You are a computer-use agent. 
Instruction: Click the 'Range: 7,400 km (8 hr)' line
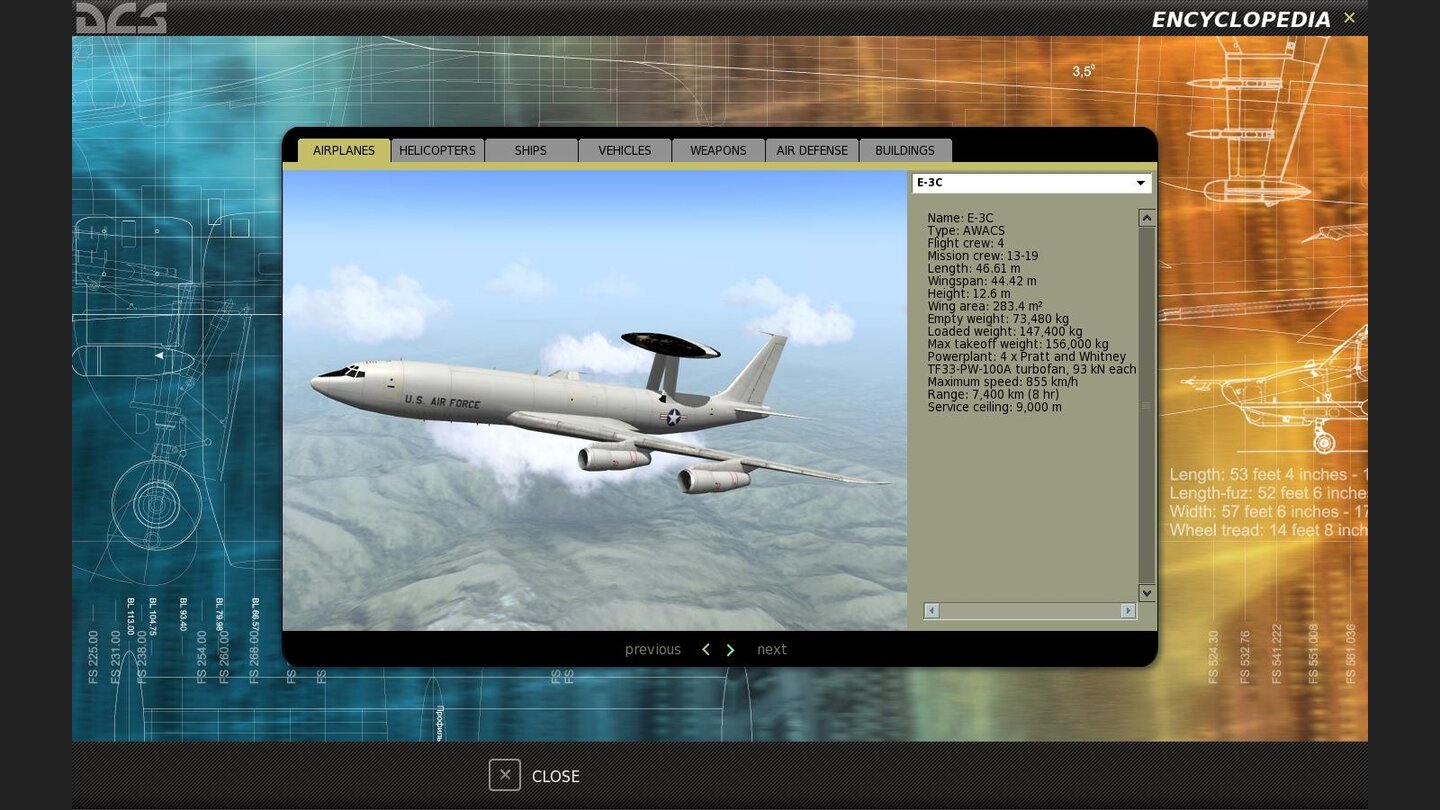point(993,395)
